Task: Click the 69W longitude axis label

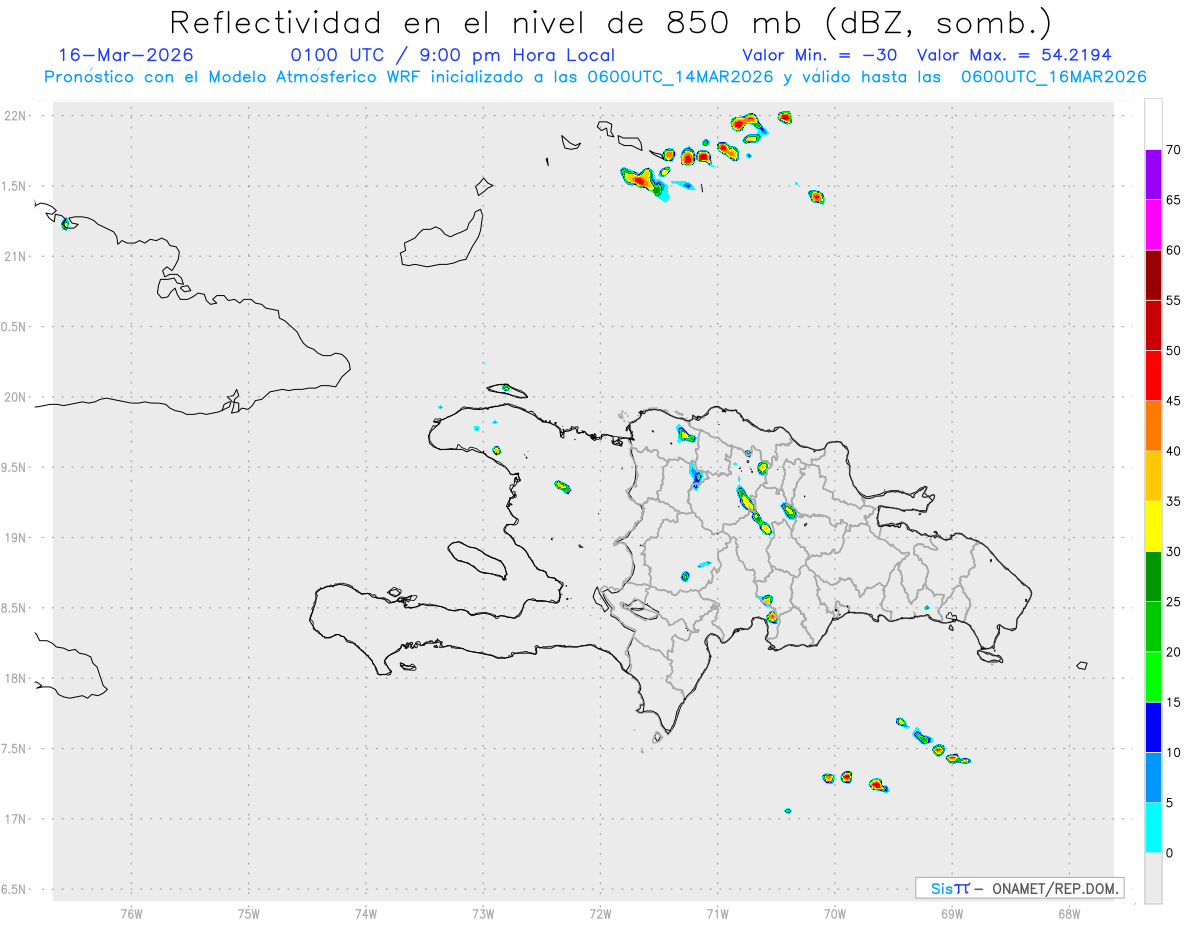Action: (x=952, y=913)
